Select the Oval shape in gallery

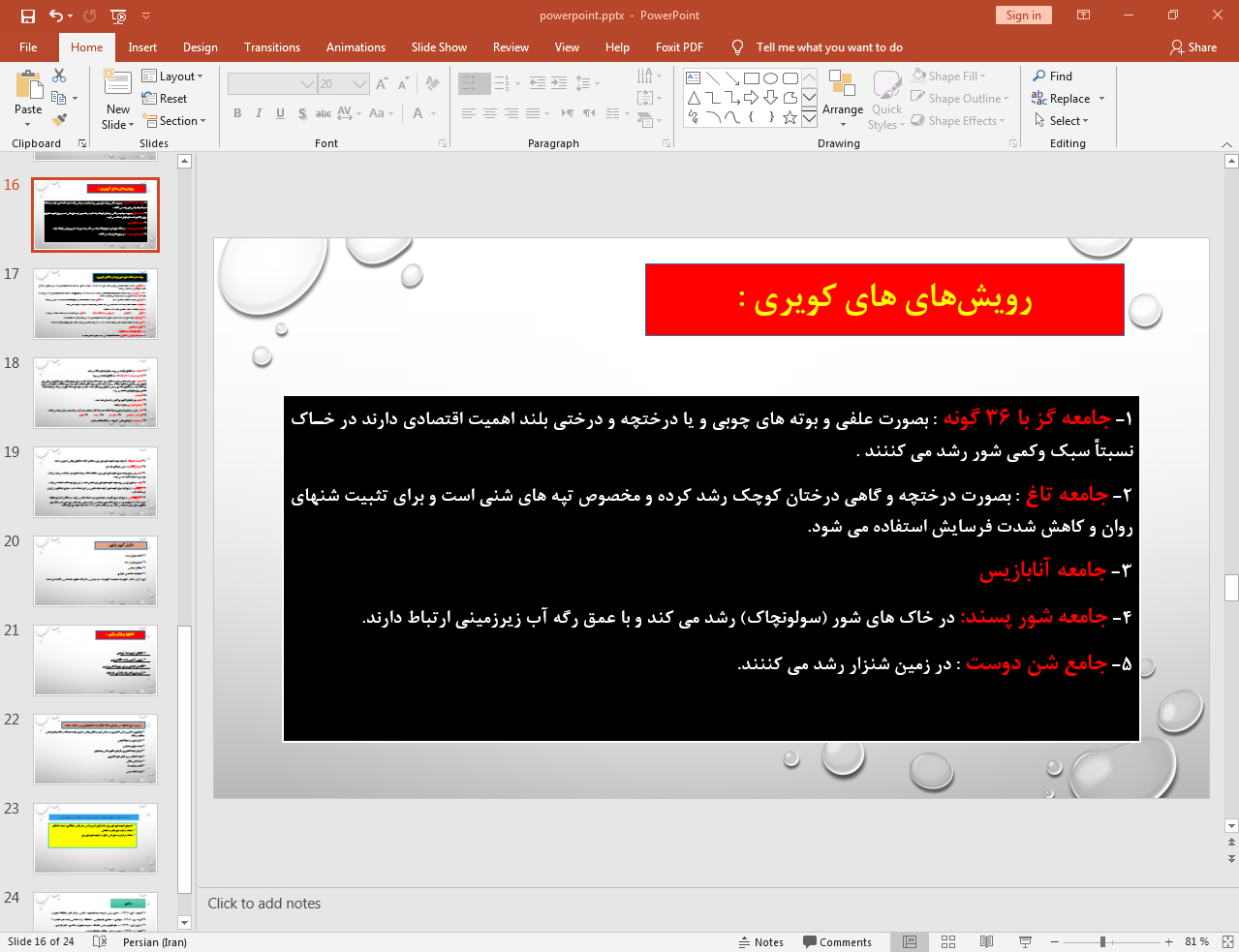click(771, 78)
